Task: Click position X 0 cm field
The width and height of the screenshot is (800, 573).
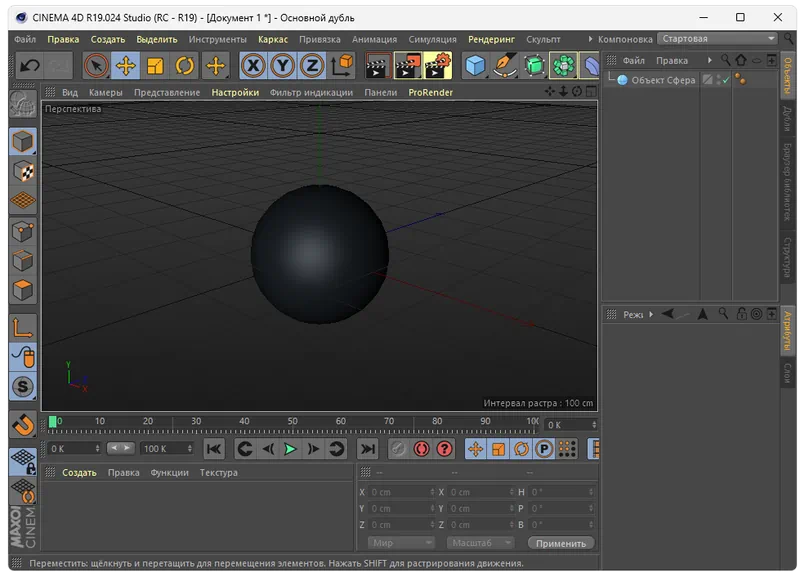Action: tap(403, 492)
